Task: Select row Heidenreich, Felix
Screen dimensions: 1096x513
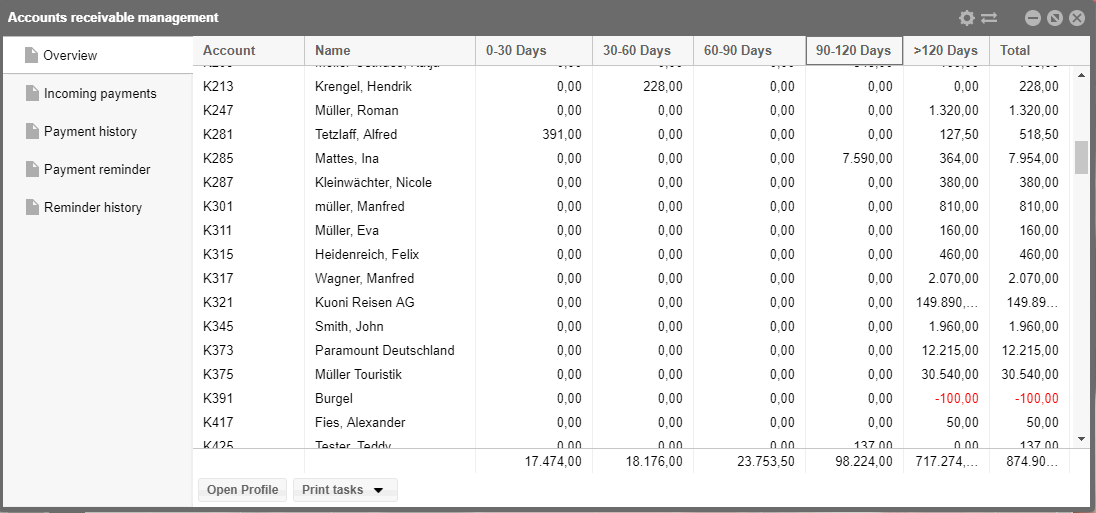Action: click(x=631, y=254)
